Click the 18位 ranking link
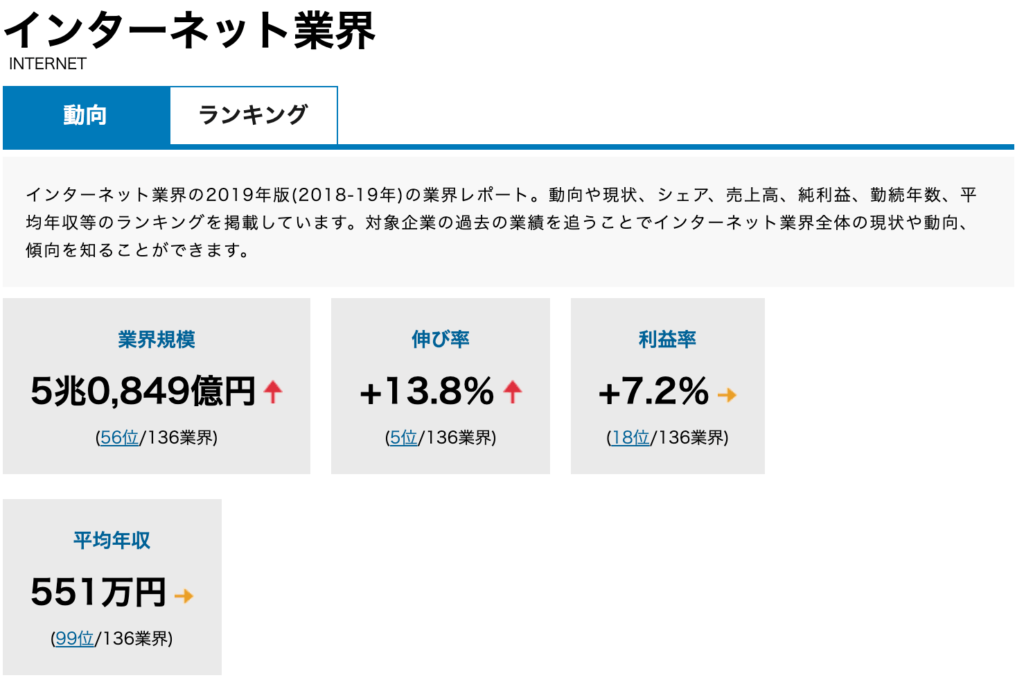 coord(632,437)
